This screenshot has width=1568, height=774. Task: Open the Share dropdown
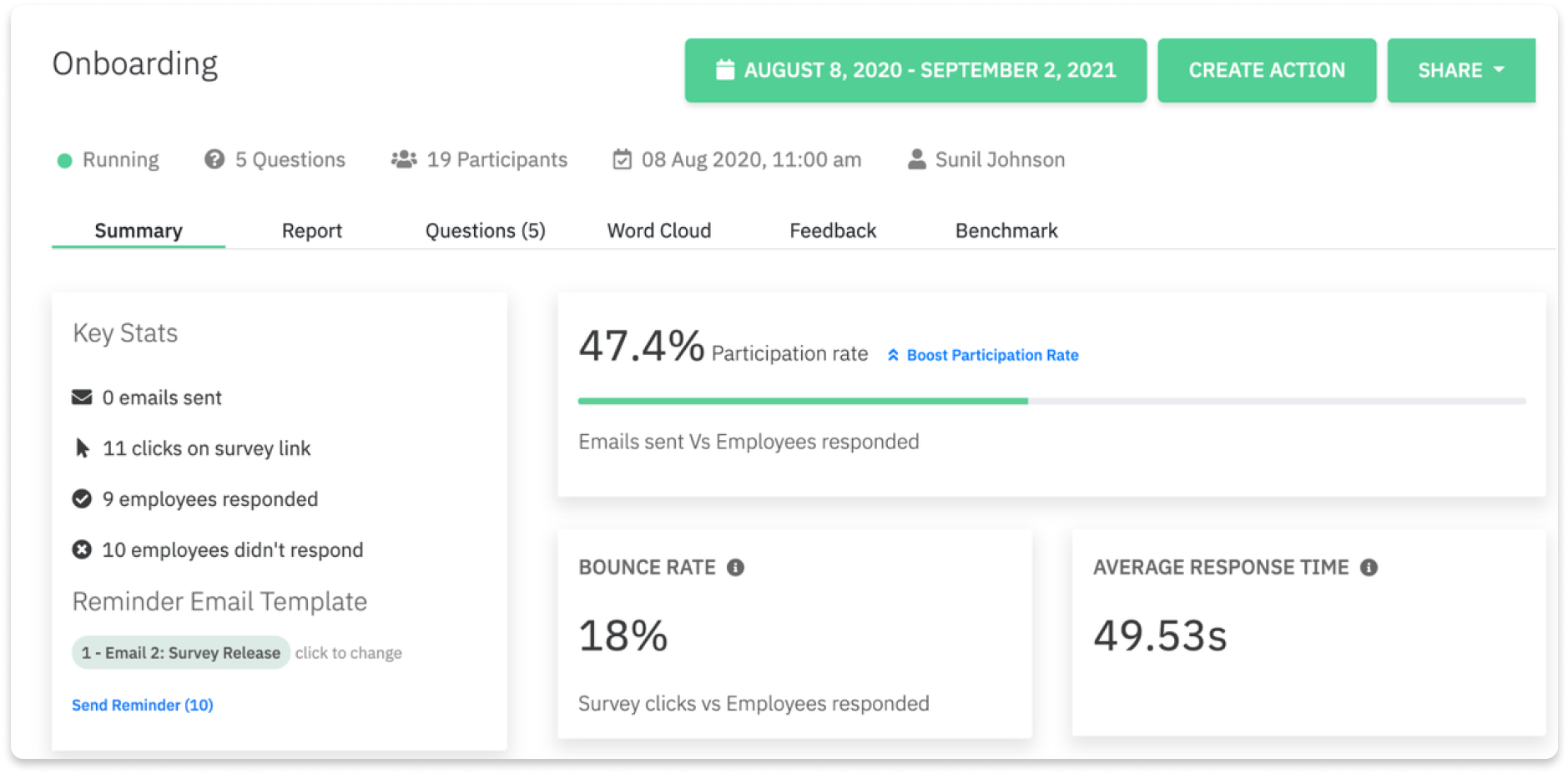pos(1461,70)
